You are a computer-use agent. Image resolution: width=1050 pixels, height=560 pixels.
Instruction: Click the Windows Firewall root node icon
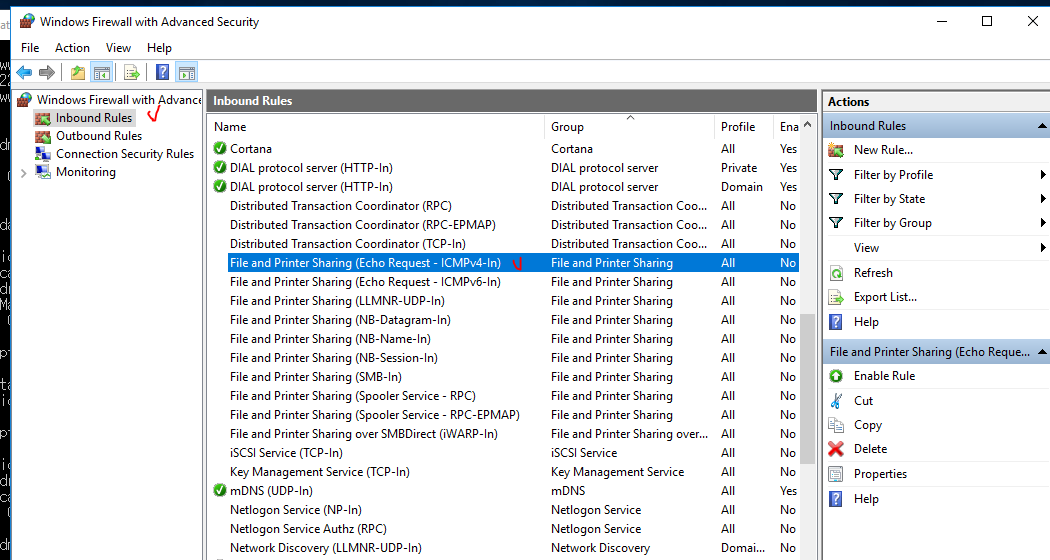[25, 100]
